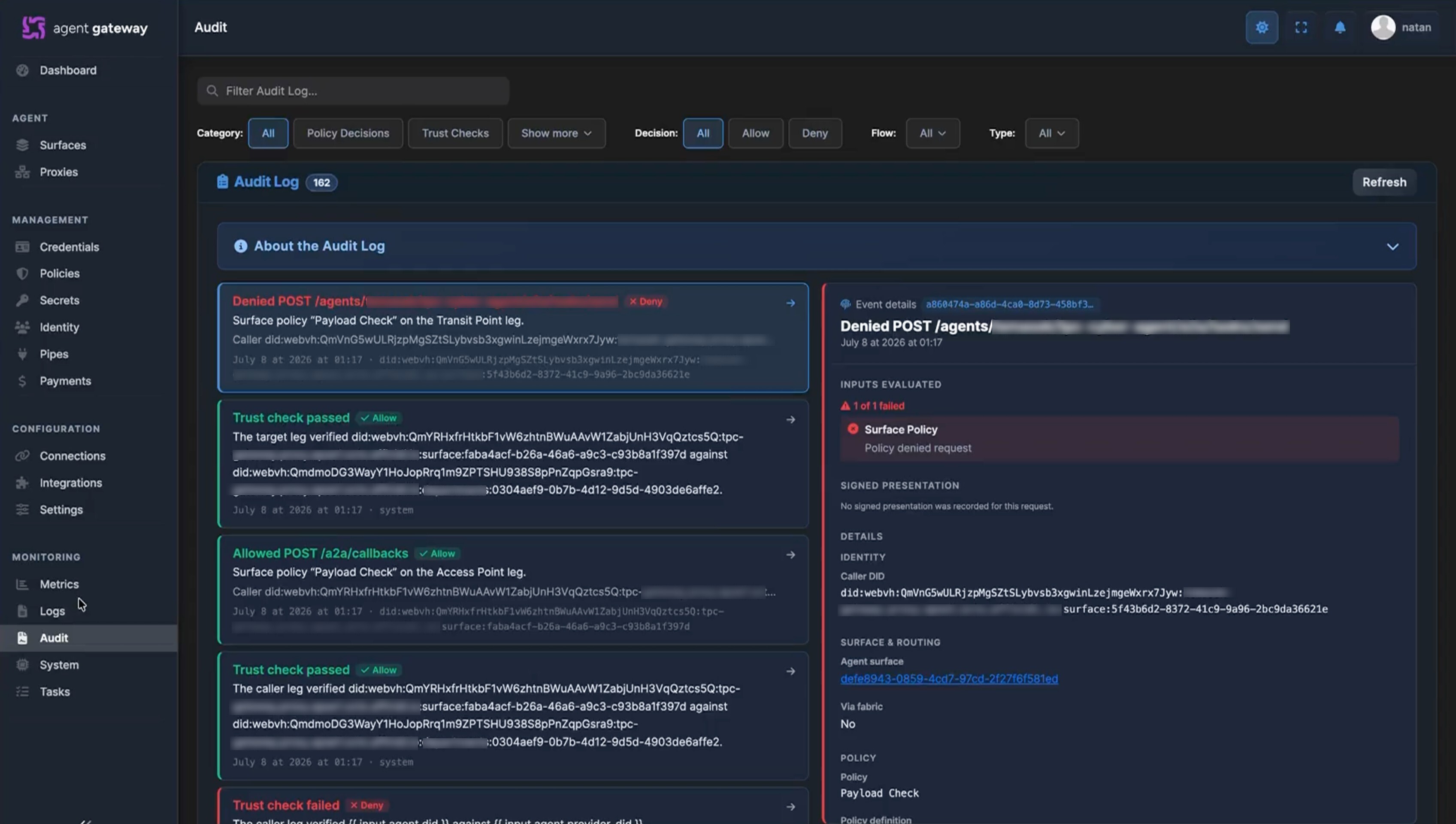Open the Flow All dropdown
Image resolution: width=1456 pixels, height=824 pixels.
pyautogui.click(x=932, y=133)
